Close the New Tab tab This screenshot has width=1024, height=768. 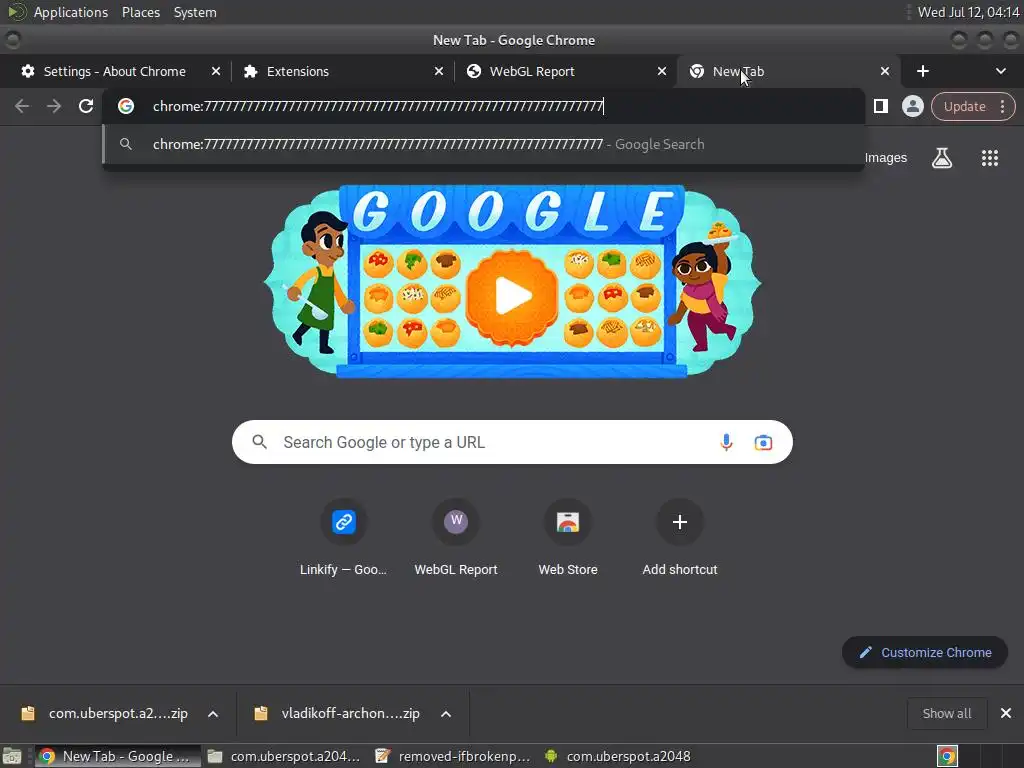[x=885, y=71]
